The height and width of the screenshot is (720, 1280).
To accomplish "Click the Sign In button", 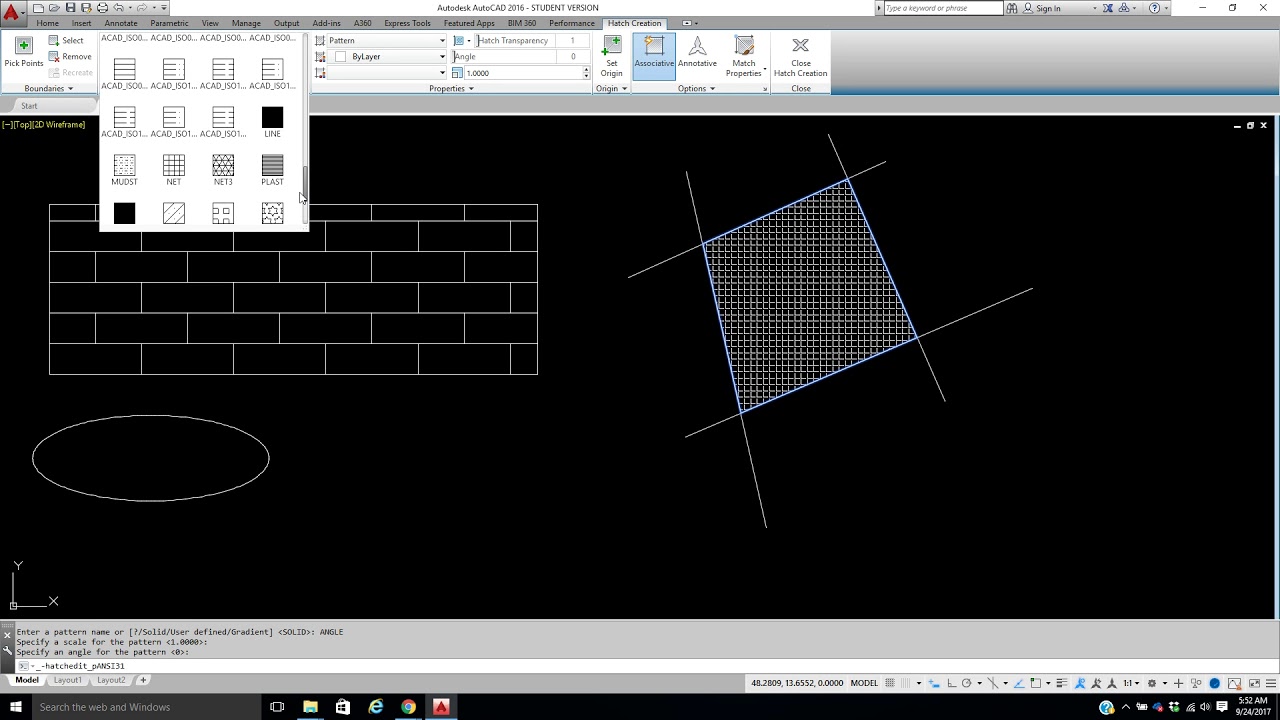I will click(x=1041, y=8).
